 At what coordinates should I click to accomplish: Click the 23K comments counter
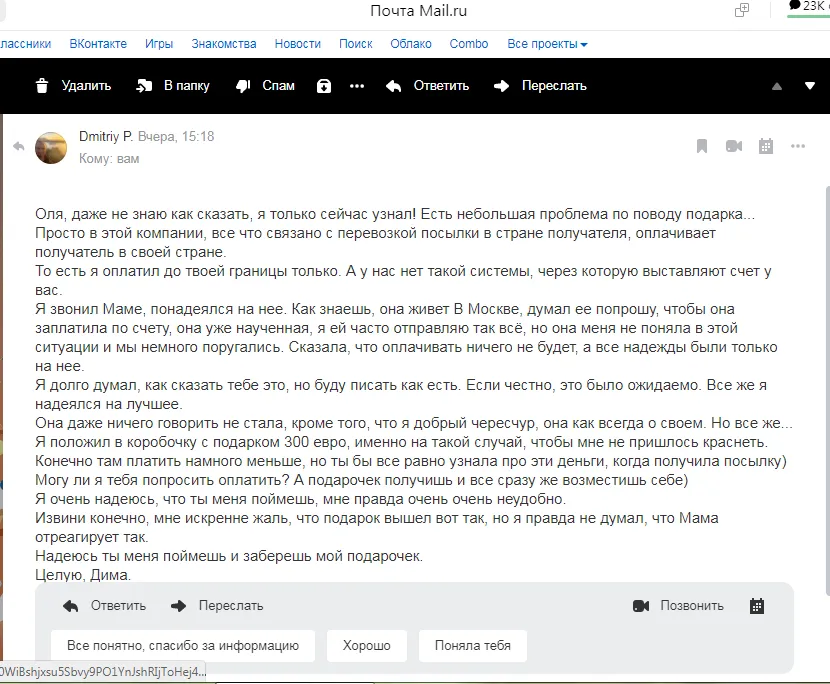[809, 6]
